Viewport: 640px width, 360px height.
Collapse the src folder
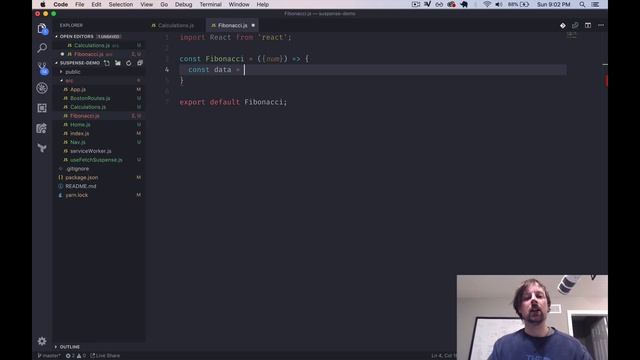coord(69,80)
